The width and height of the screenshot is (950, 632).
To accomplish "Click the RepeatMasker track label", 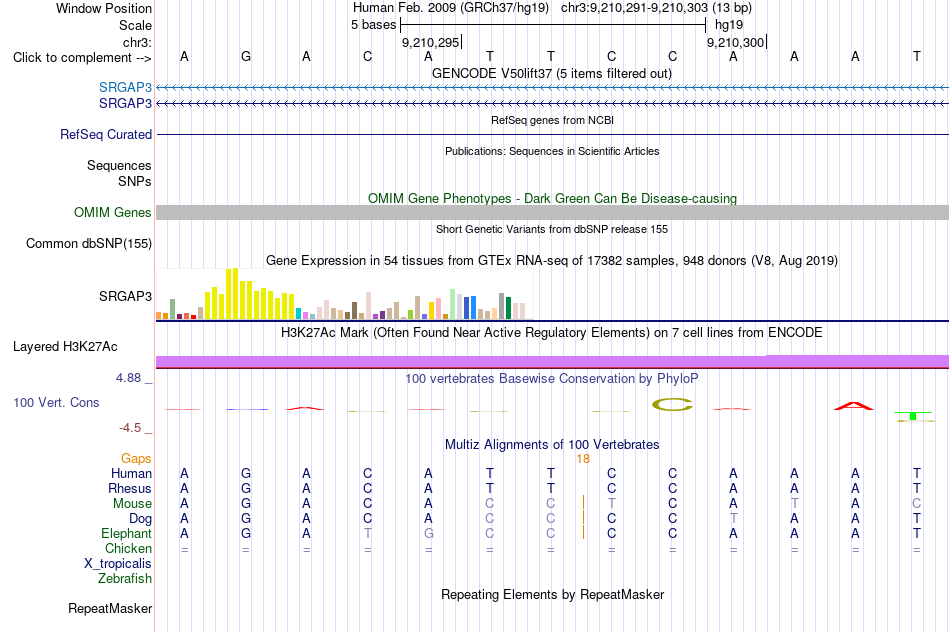I will [110, 608].
